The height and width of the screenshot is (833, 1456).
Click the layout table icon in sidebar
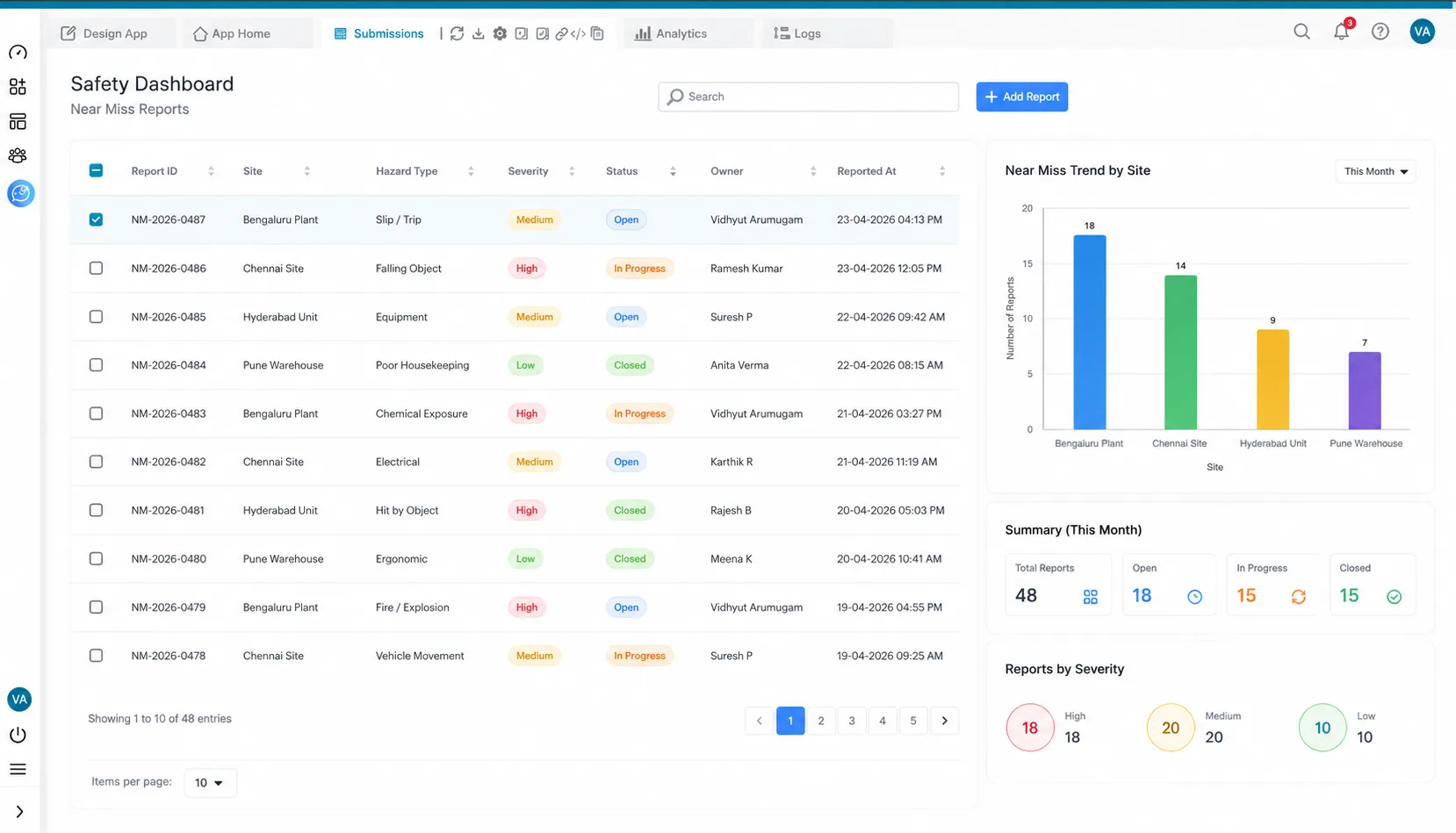tap(18, 121)
